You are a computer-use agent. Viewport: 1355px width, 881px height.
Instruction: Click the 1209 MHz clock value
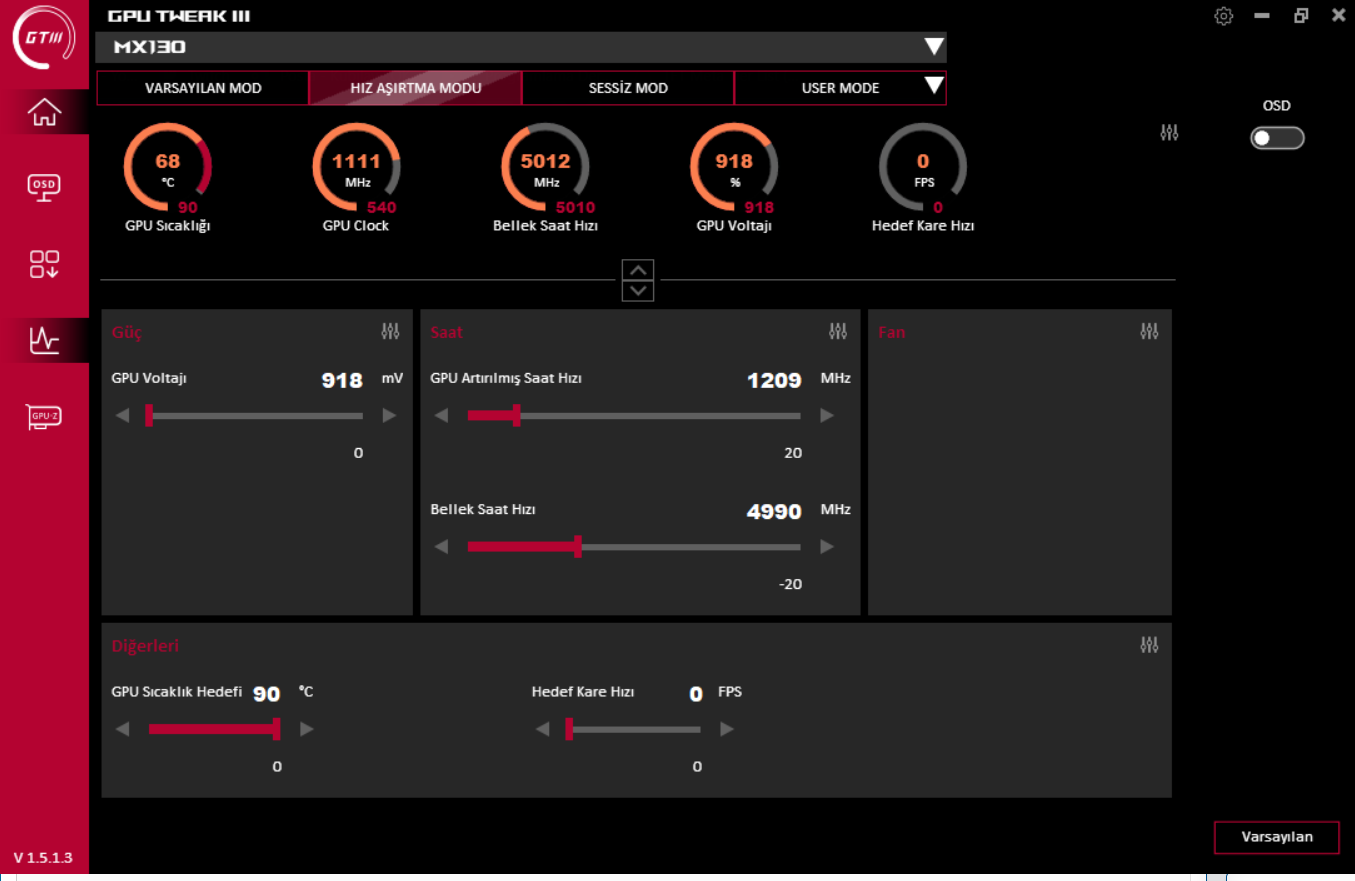click(775, 380)
